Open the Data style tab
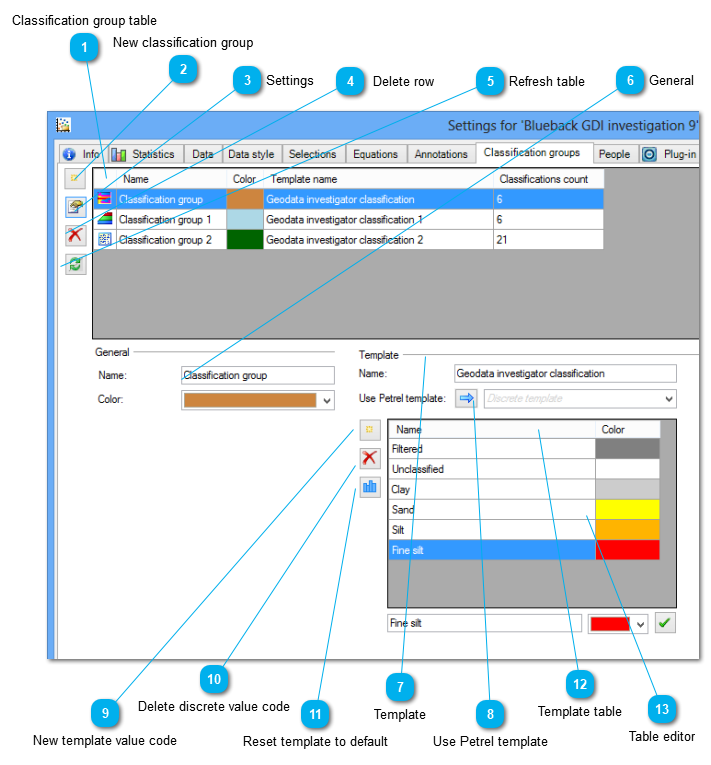The height and width of the screenshot is (765, 711). click(x=252, y=154)
